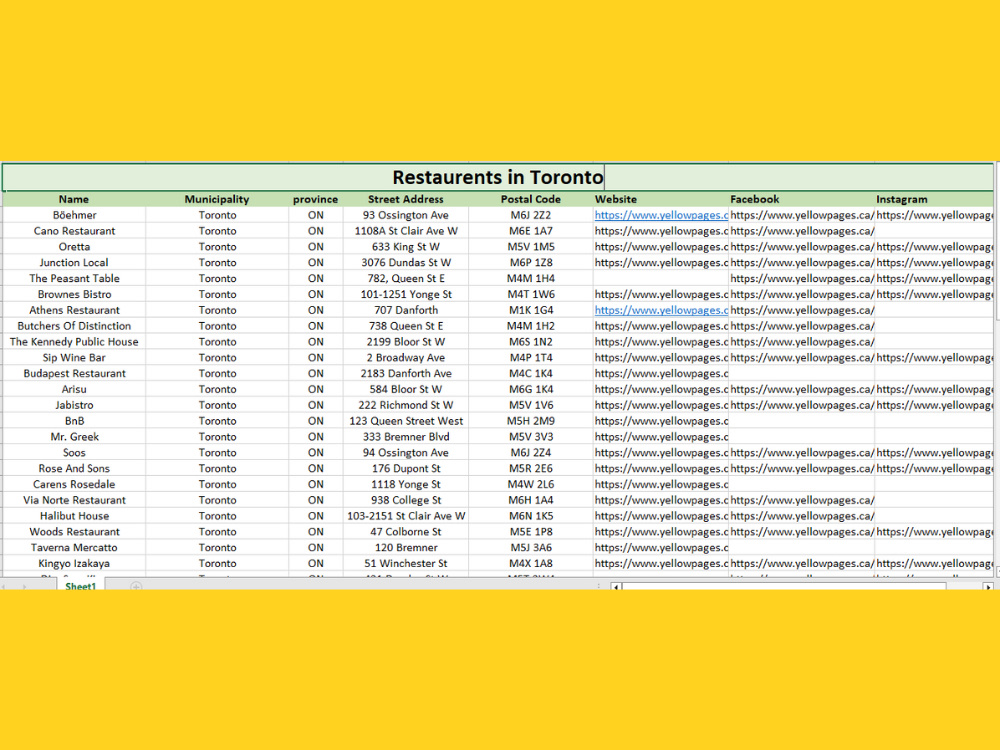Select the Via Norte Restaurant cell
This screenshot has height=750, width=1000.
click(x=74, y=500)
